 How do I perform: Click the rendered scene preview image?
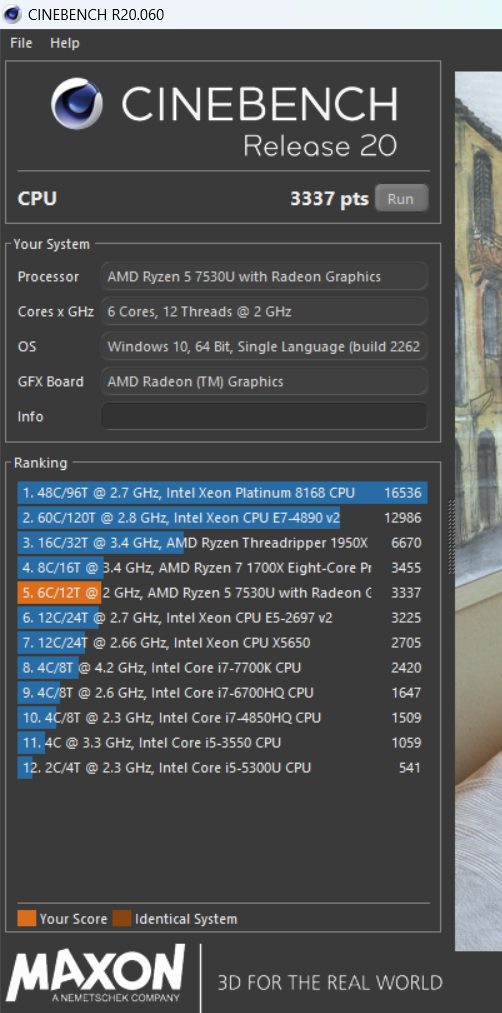point(478,510)
